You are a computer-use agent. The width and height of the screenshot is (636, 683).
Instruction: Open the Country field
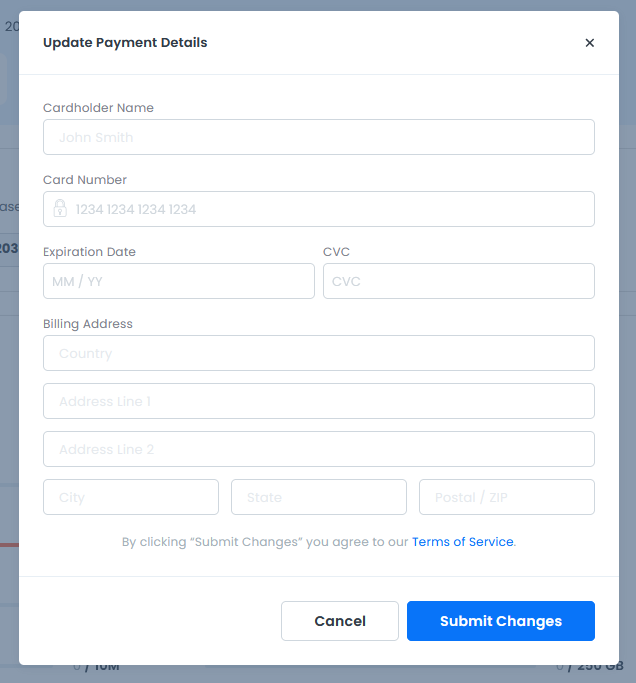318,353
